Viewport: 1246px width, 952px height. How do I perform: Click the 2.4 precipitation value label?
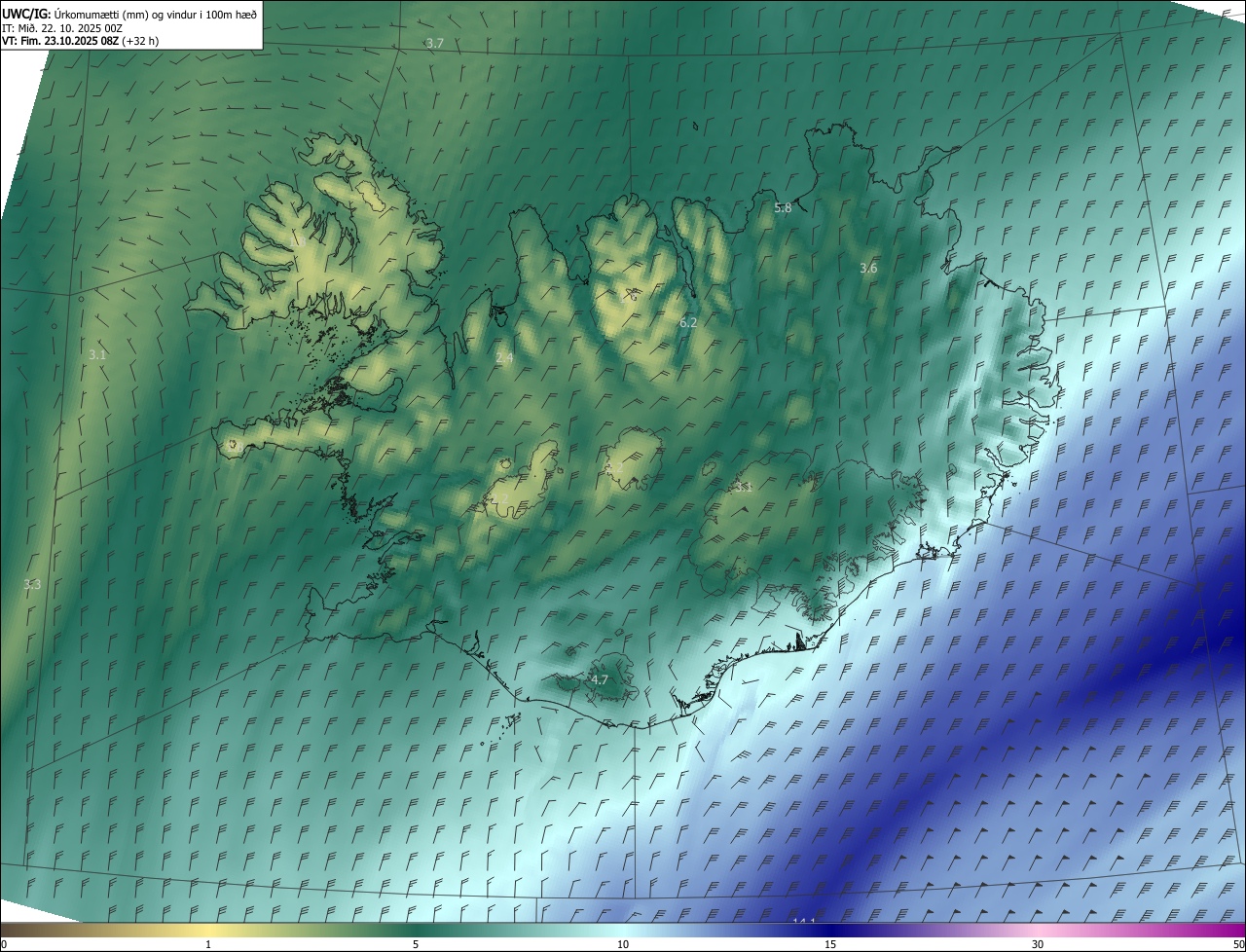[x=504, y=359]
